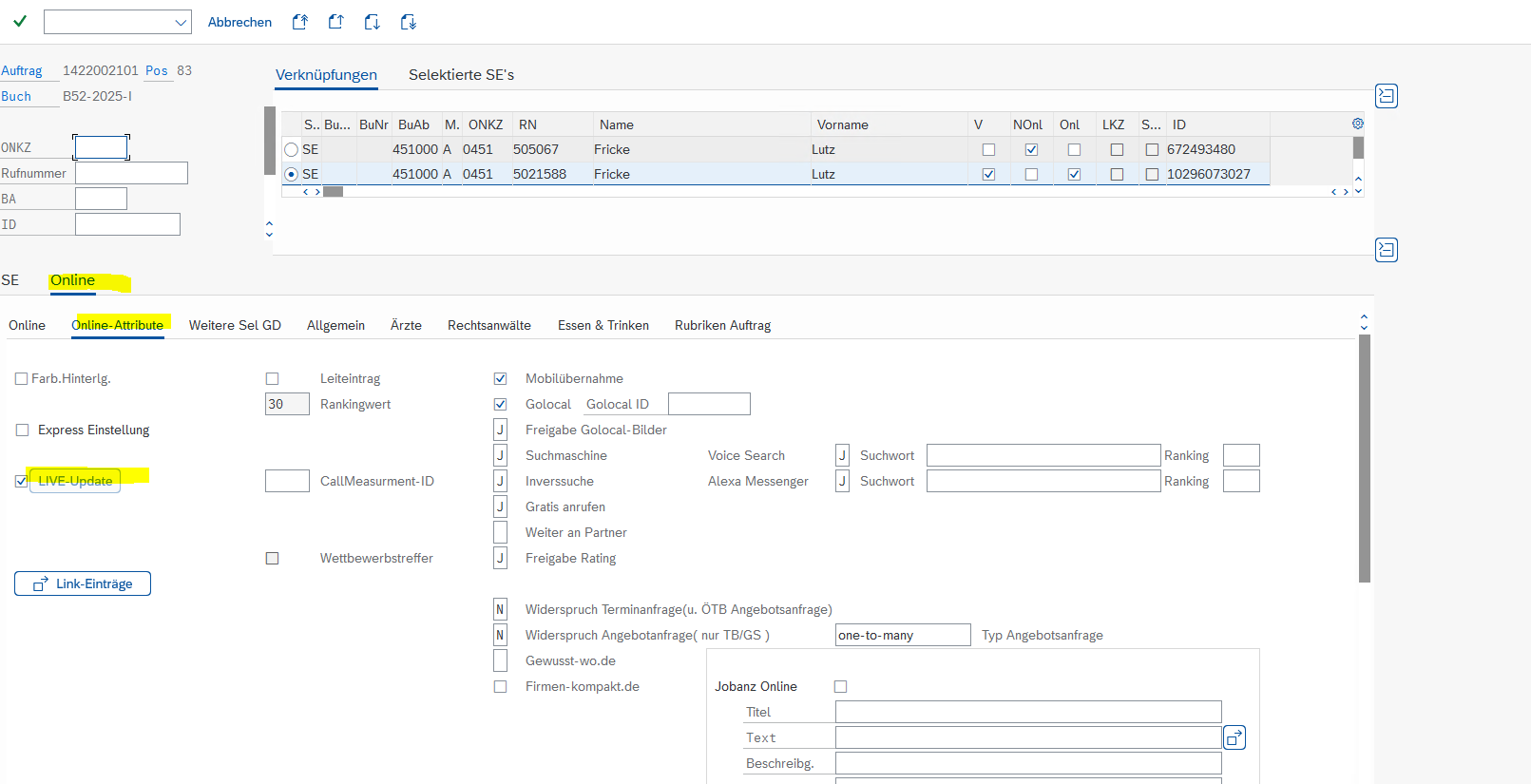Click the table's vertical scroll arrows
This screenshot has height=784, width=1531.
(x=1358, y=185)
